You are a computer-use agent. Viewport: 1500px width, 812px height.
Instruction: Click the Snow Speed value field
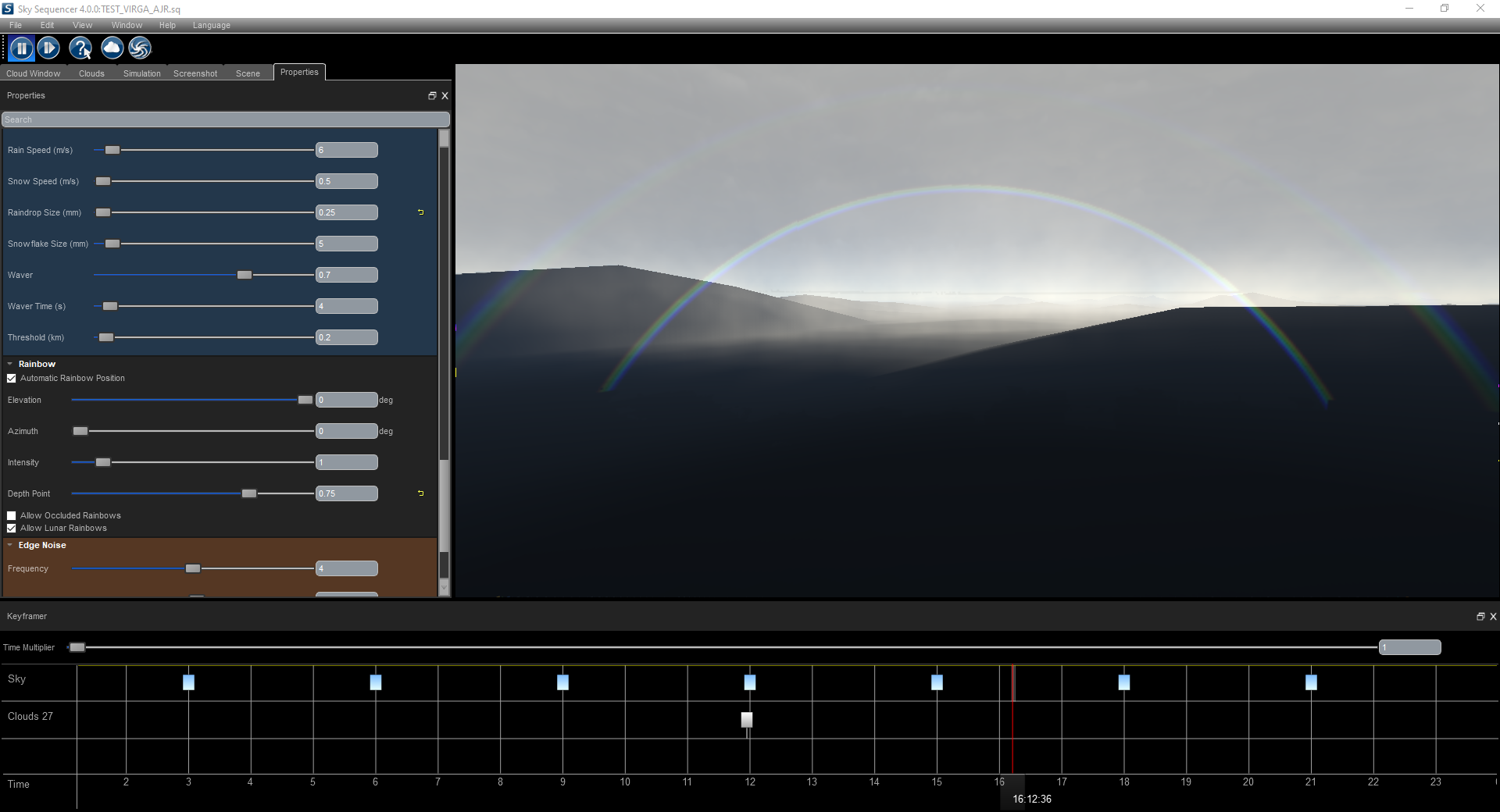click(x=347, y=181)
